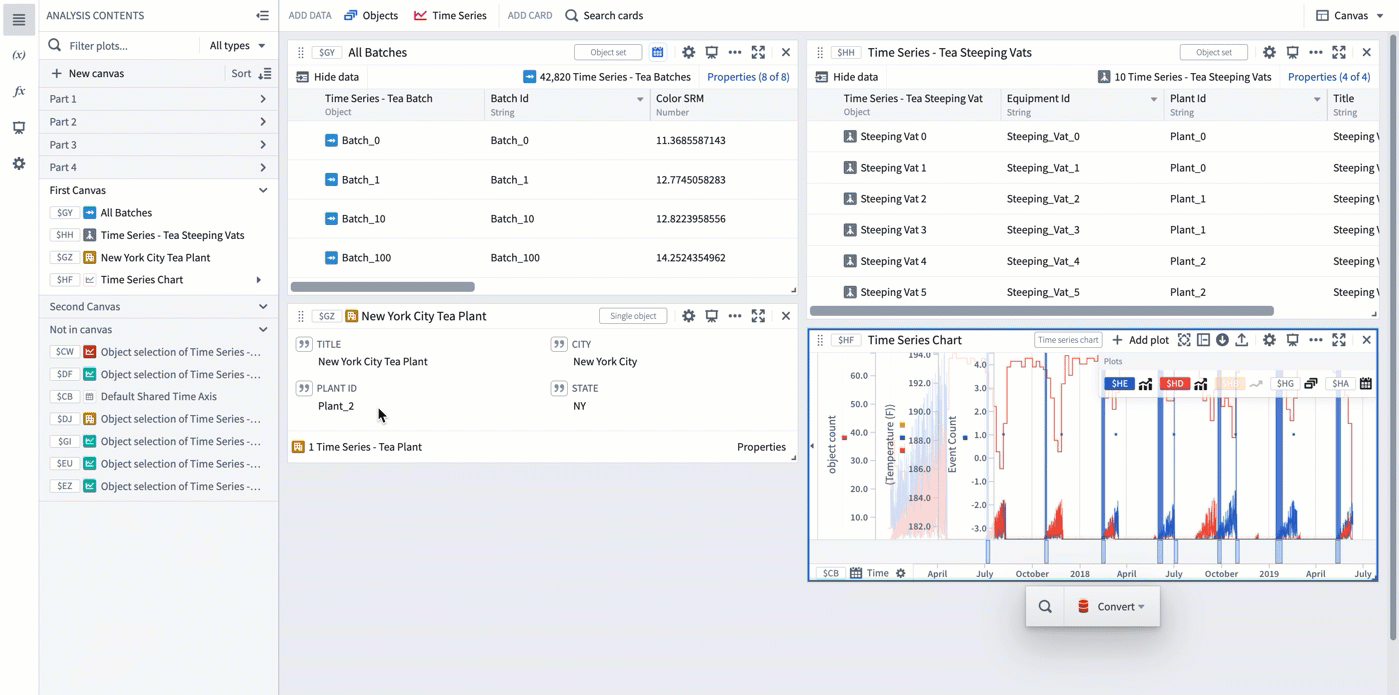Click Search cards in top toolbar
Screen dimensions: 1399x695
click(x=604, y=15)
